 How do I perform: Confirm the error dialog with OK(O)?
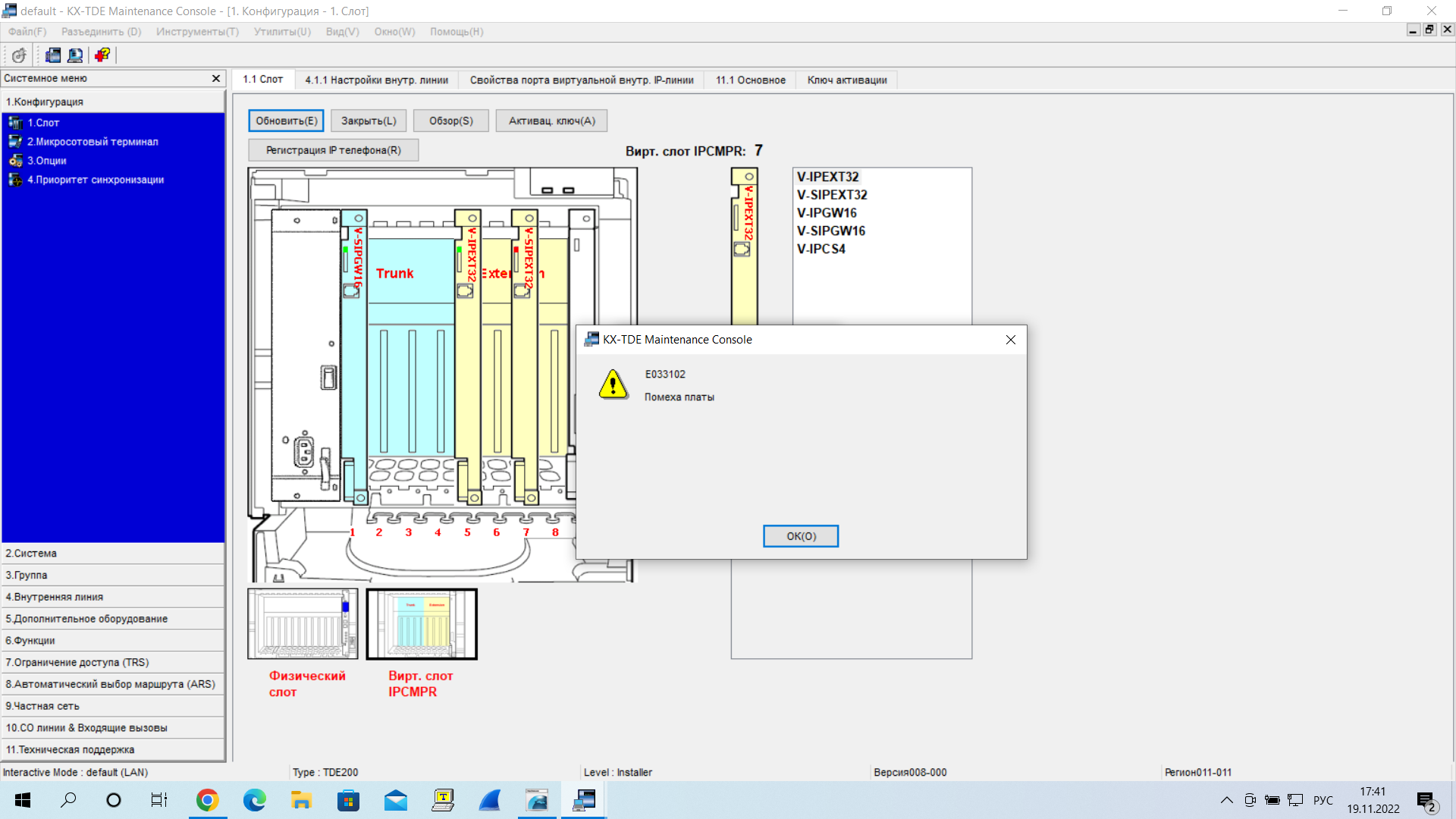[801, 536]
